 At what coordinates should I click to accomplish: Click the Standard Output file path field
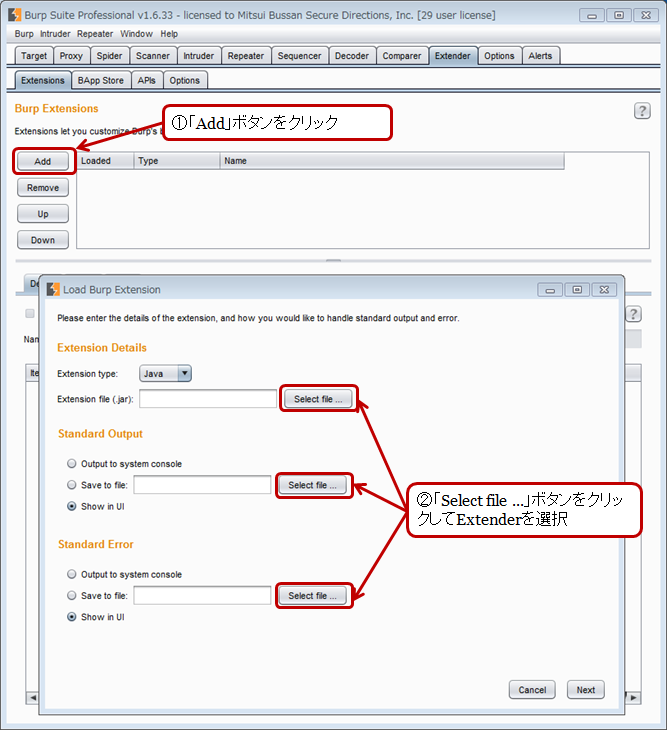click(x=202, y=485)
